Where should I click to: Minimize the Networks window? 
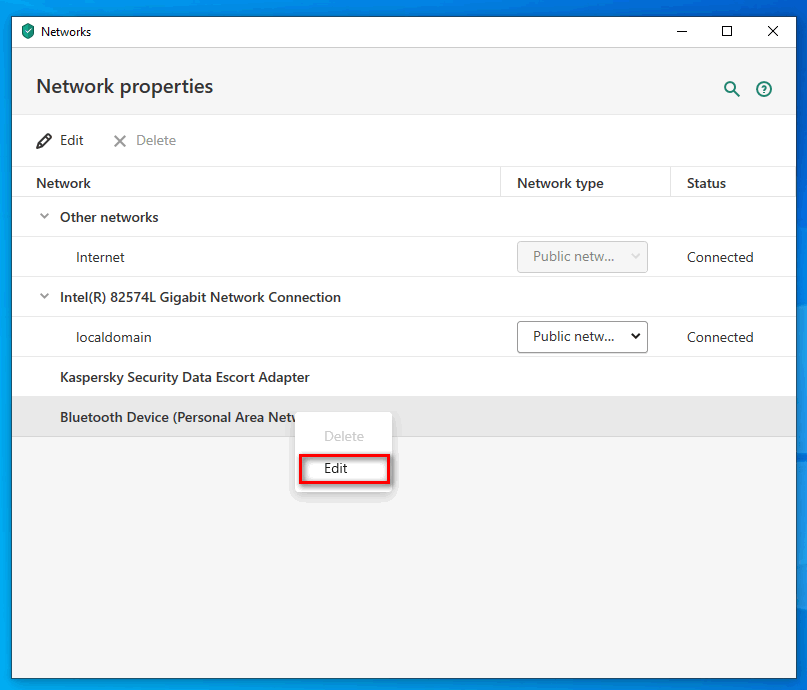682,31
